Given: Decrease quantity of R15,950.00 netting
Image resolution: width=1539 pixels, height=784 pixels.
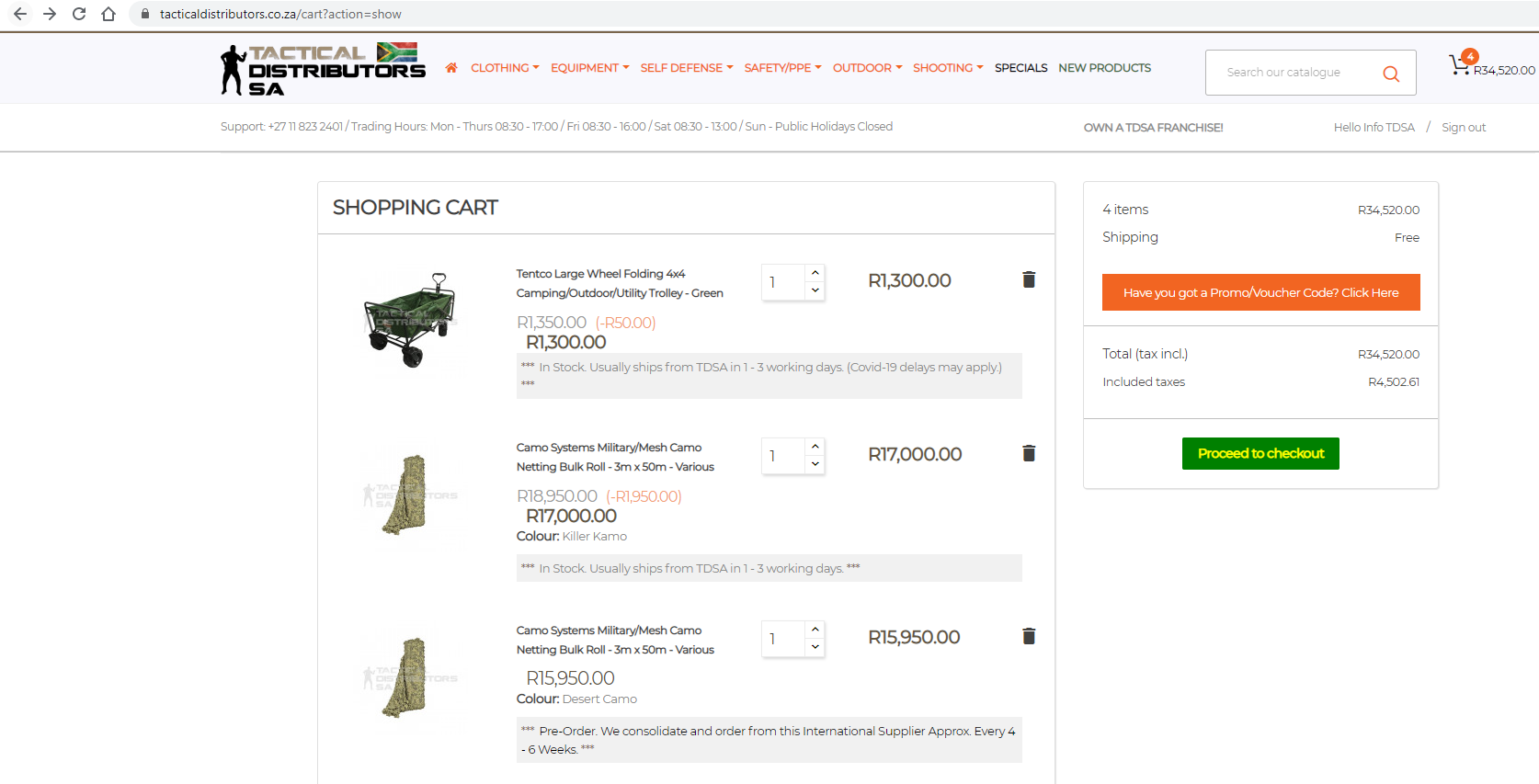Looking at the screenshot, I should (x=815, y=647).
